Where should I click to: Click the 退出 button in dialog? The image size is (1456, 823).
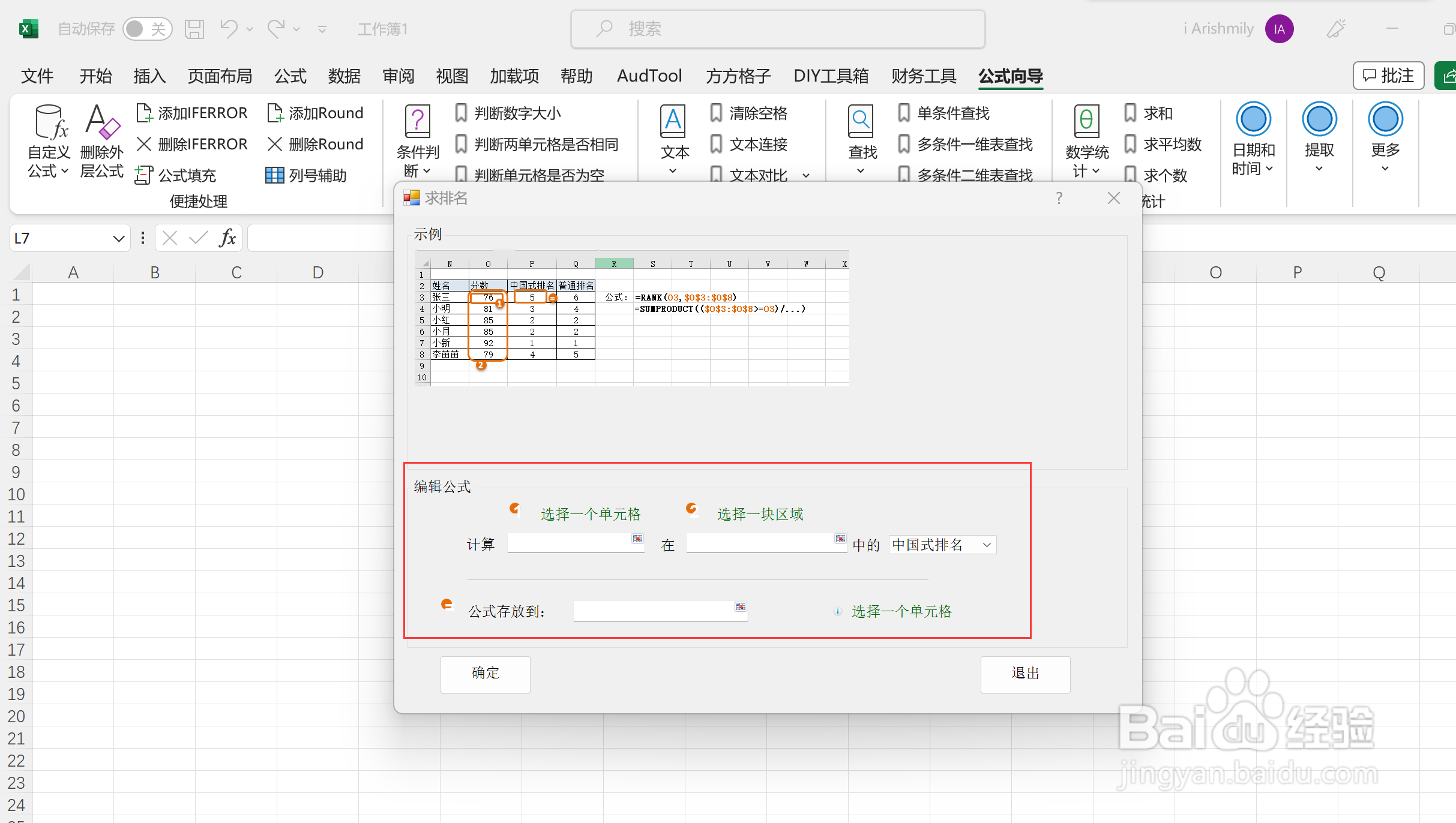coord(1024,674)
